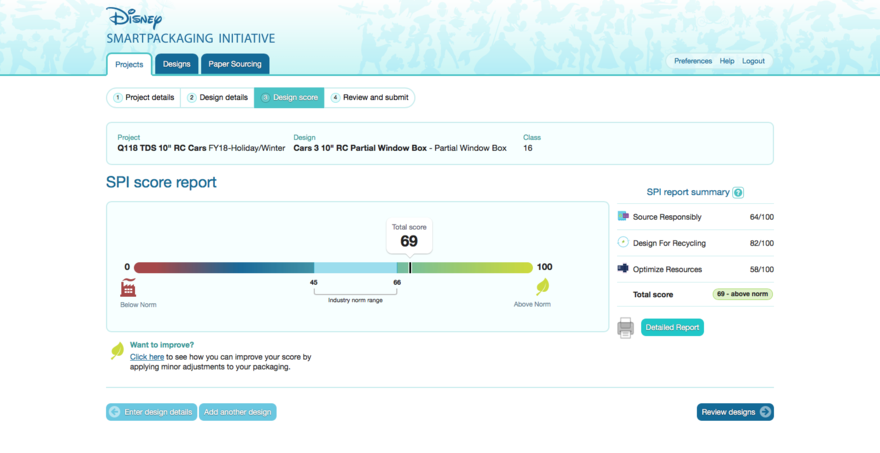Screen dimensions: 880x453
Task: Click the leaf icon next to Want to improve
Action: pos(117,350)
